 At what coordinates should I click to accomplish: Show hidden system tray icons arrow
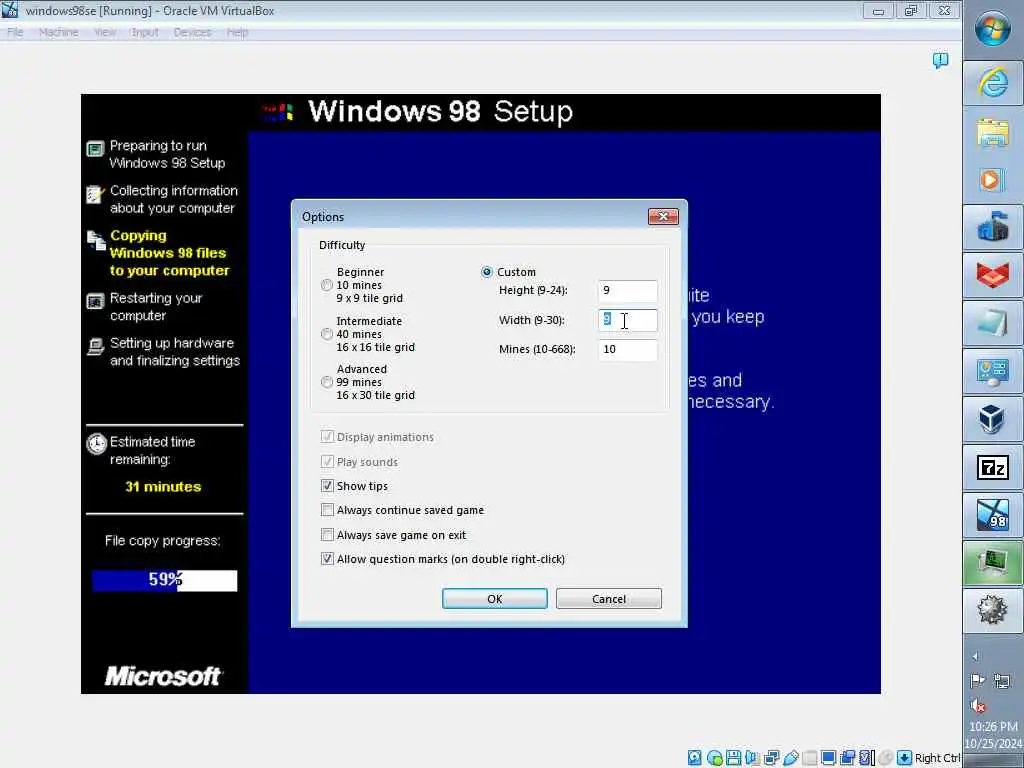976,656
